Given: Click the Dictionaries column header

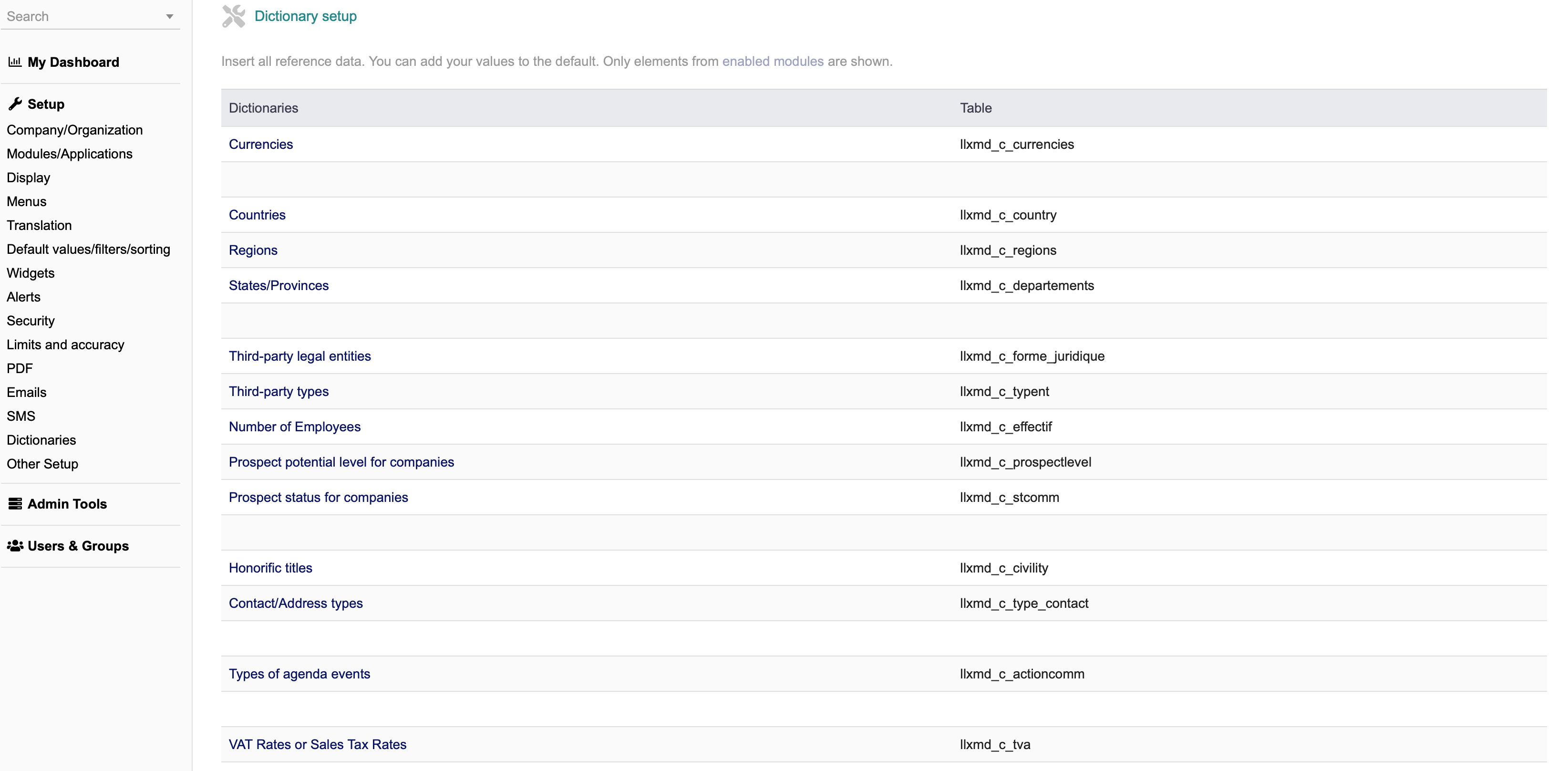Looking at the screenshot, I should pyautogui.click(x=264, y=108).
